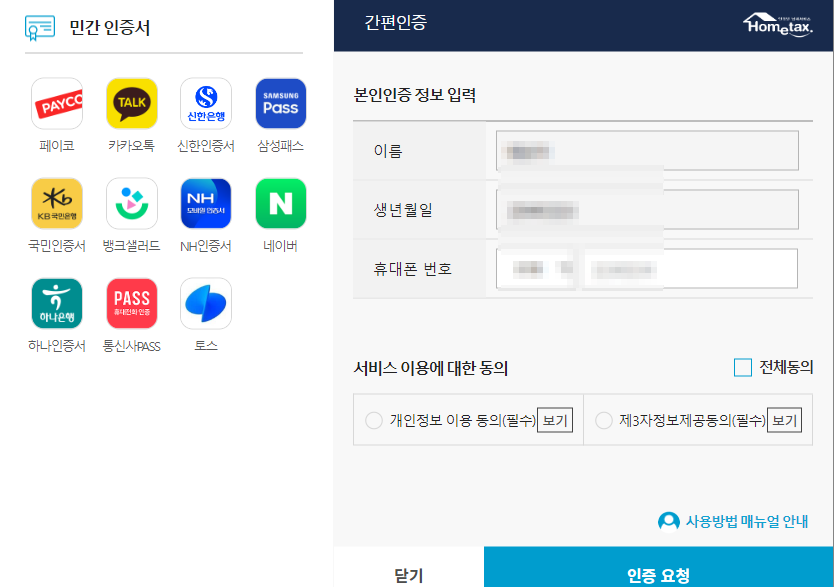Click the NH인증서 label
834x587 pixels.
[206, 246]
